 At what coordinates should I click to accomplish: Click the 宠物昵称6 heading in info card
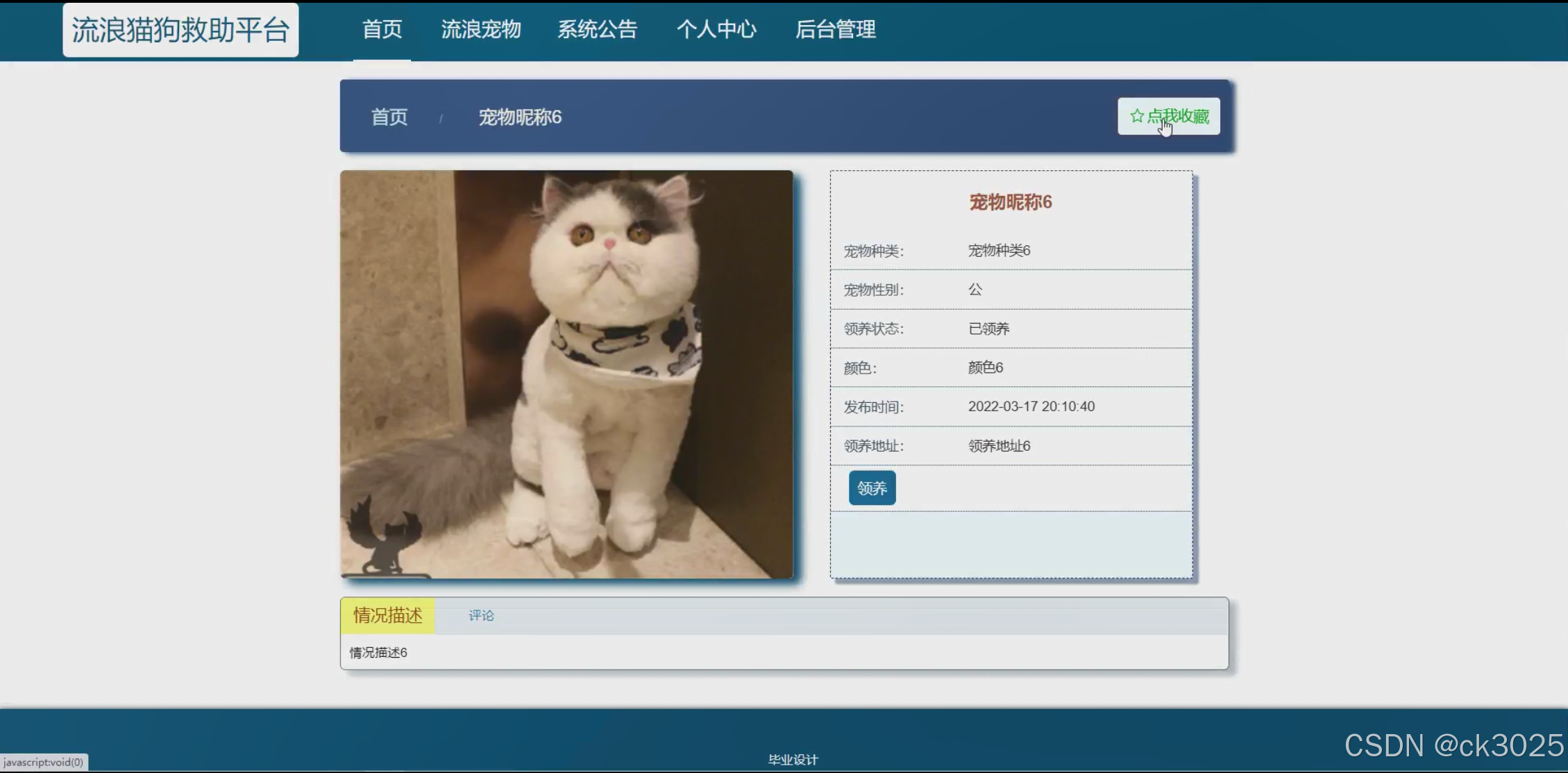pyautogui.click(x=1010, y=202)
